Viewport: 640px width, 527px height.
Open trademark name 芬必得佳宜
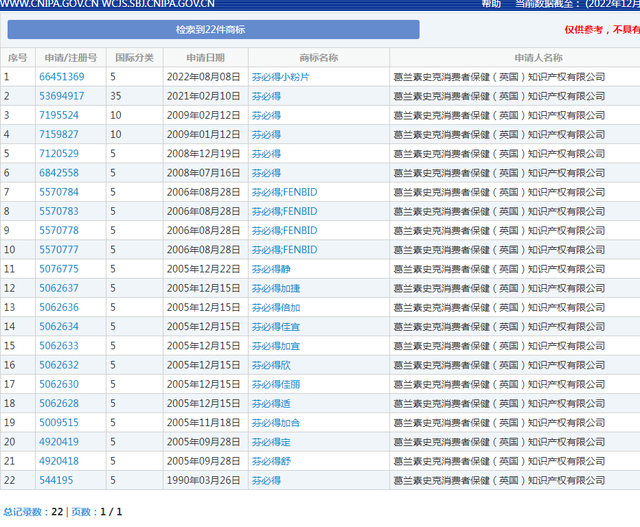click(276, 327)
